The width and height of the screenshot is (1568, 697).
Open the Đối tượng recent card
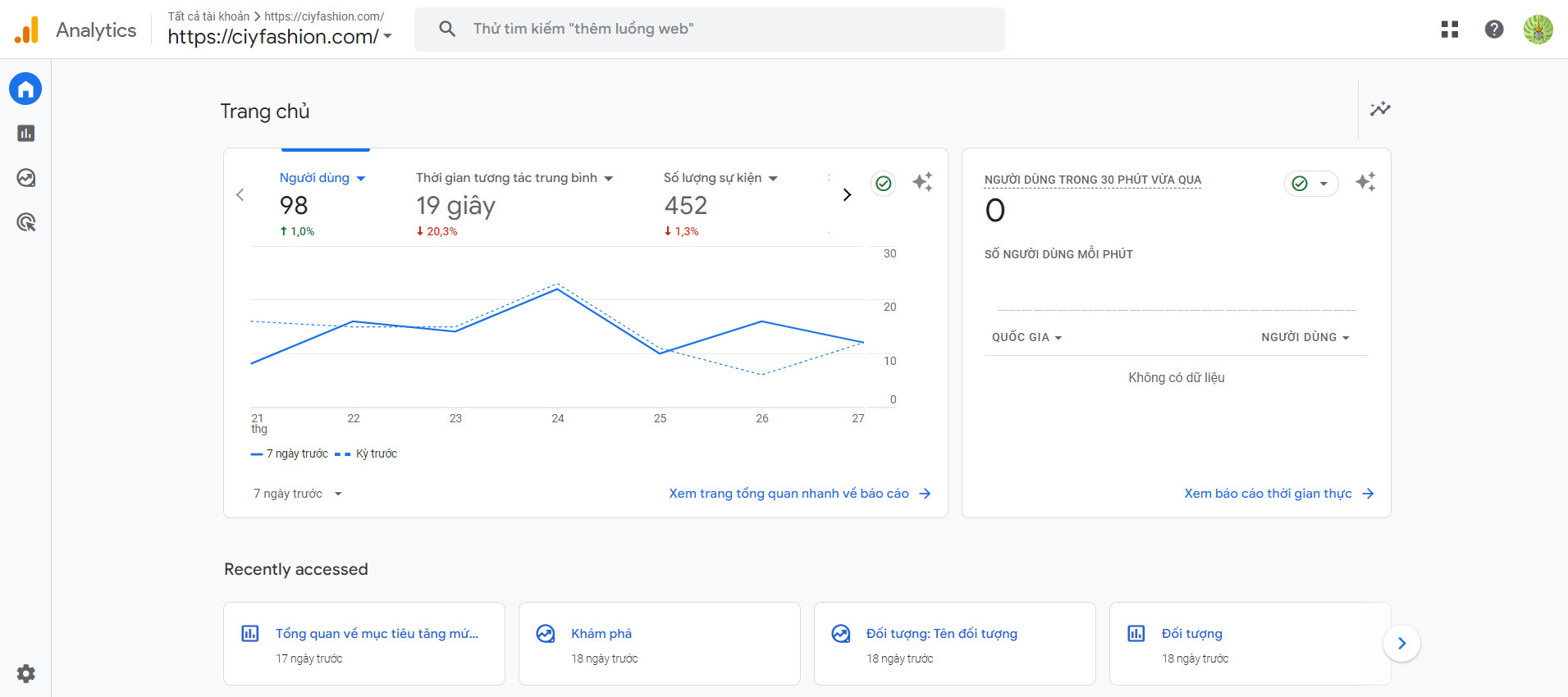(x=1250, y=644)
